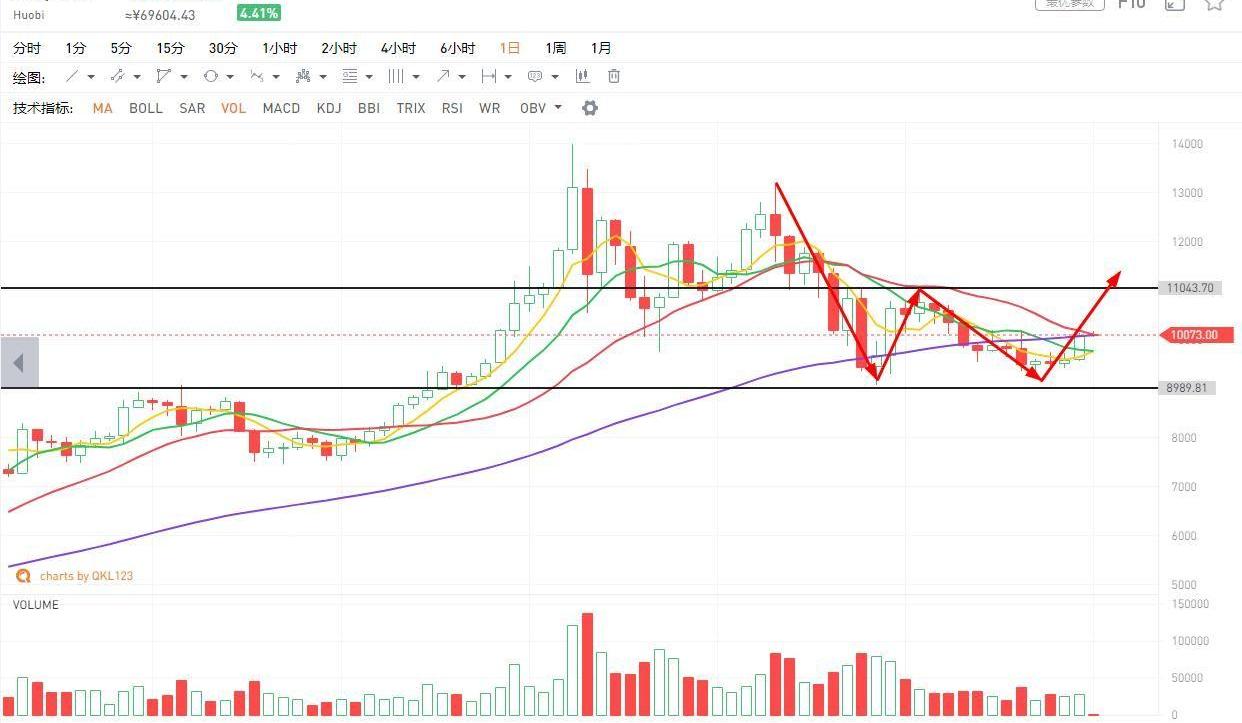This screenshot has width=1242, height=723.
Task: Click the candlestick chart style icon
Action: point(582,77)
